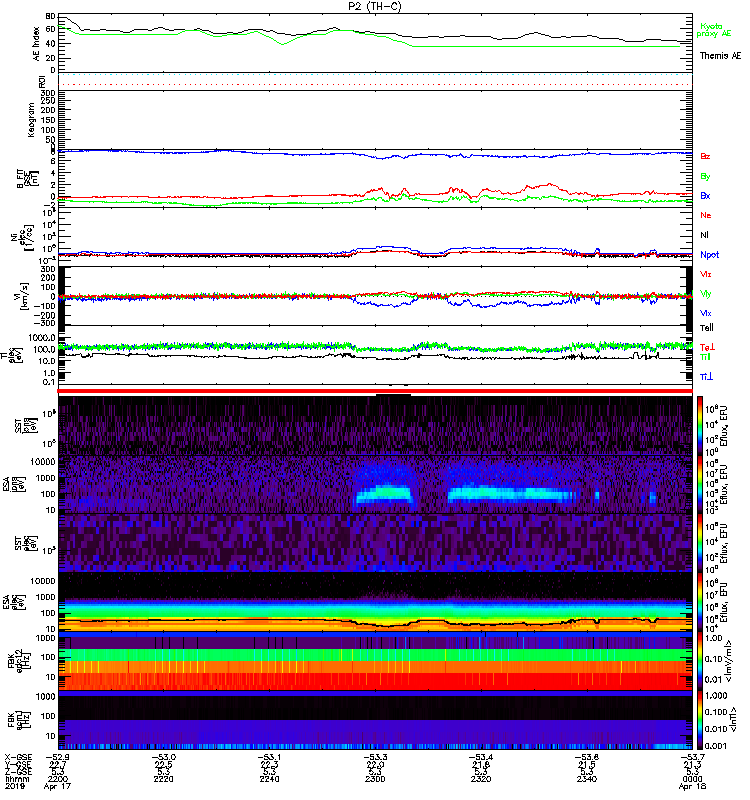Click the black Ni legend label
Screen dimensions: 750x800
pyautogui.click(x=704, y=235)
